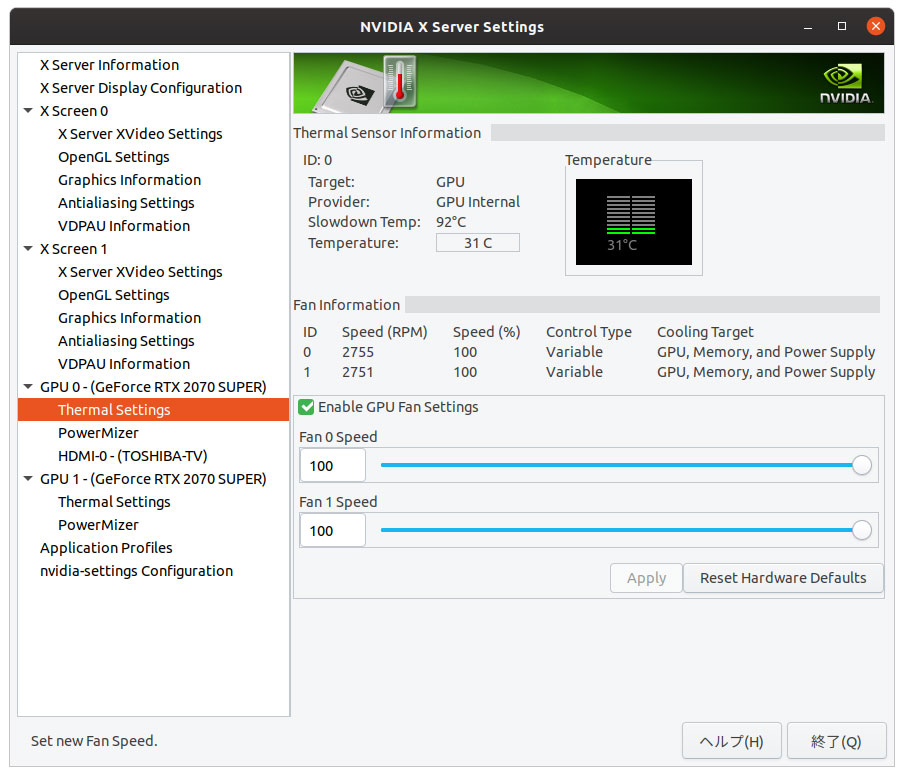Screen dimensions: 904x776
Task: Minimize the NVIDIA X Server Settings window
Action: coord(808,27)
